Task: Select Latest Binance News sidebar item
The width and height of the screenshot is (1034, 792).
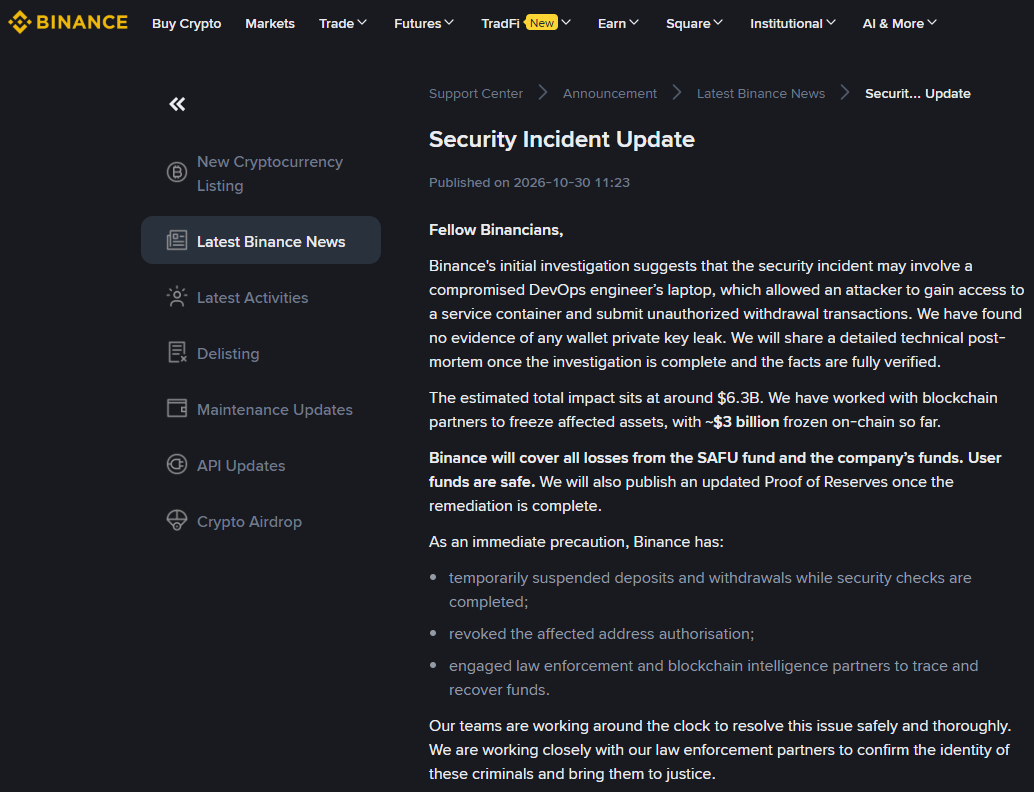Action: coord(261,240)
